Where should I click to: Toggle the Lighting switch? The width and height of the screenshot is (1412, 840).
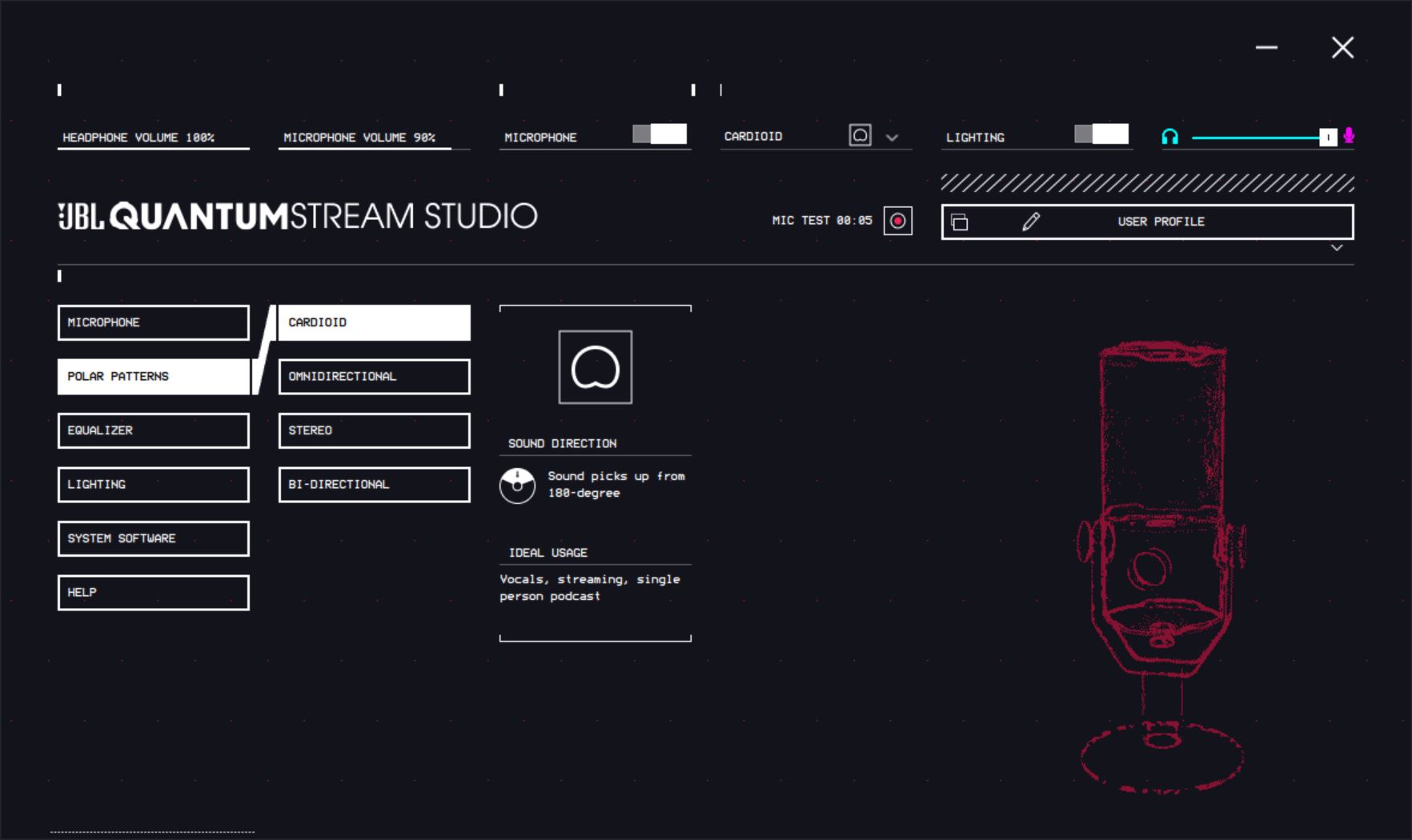click(x=1101, y=134)
